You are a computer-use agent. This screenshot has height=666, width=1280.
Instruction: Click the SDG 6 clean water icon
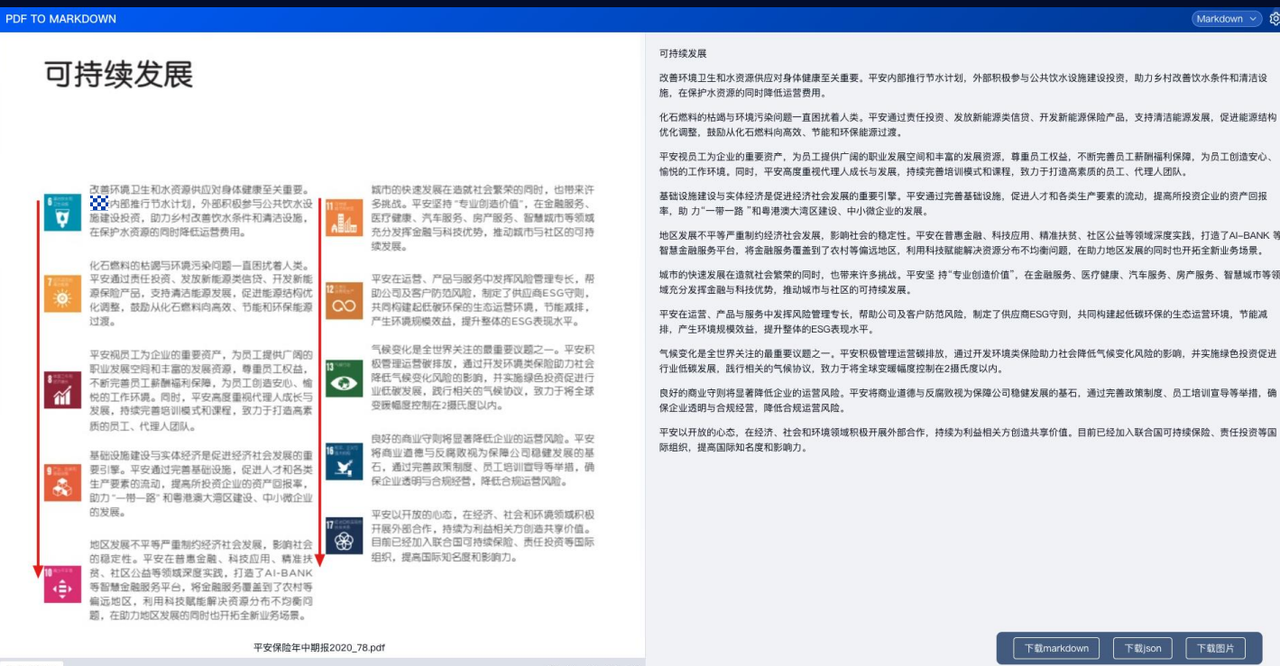click(62, 213)
